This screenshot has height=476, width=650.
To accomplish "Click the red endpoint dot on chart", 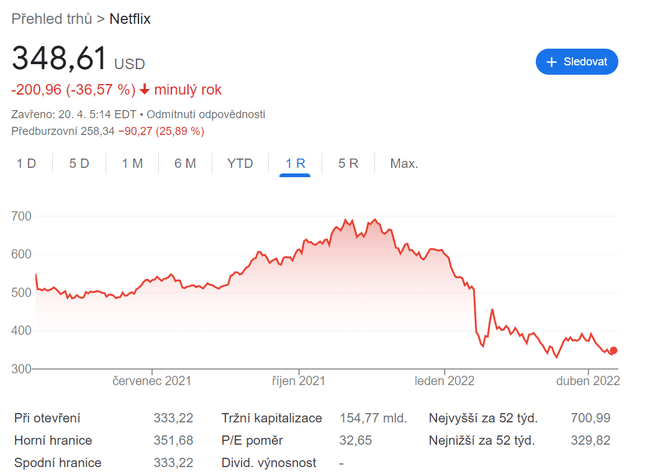I will [x=613, y=351].
